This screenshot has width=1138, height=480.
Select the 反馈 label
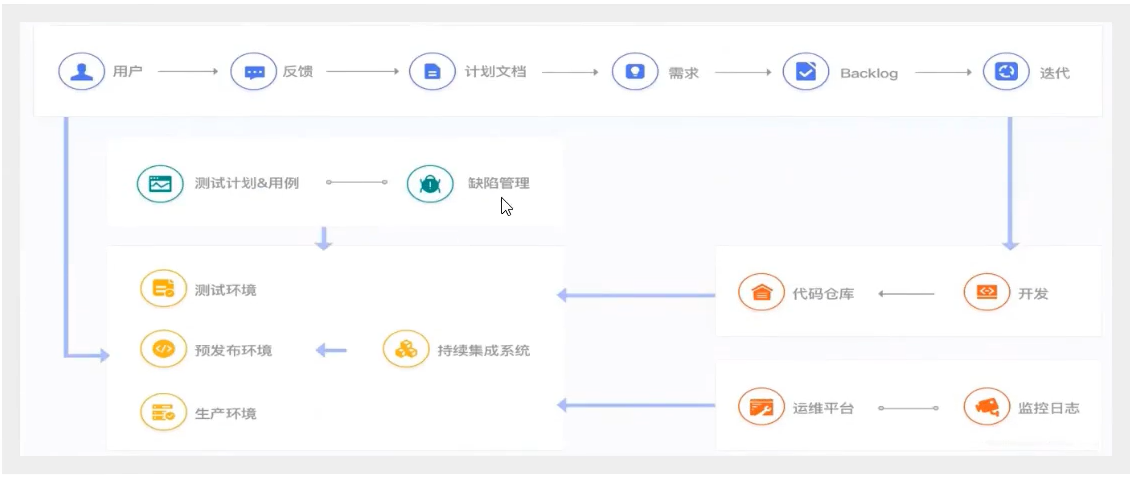[x=298, y=72]
